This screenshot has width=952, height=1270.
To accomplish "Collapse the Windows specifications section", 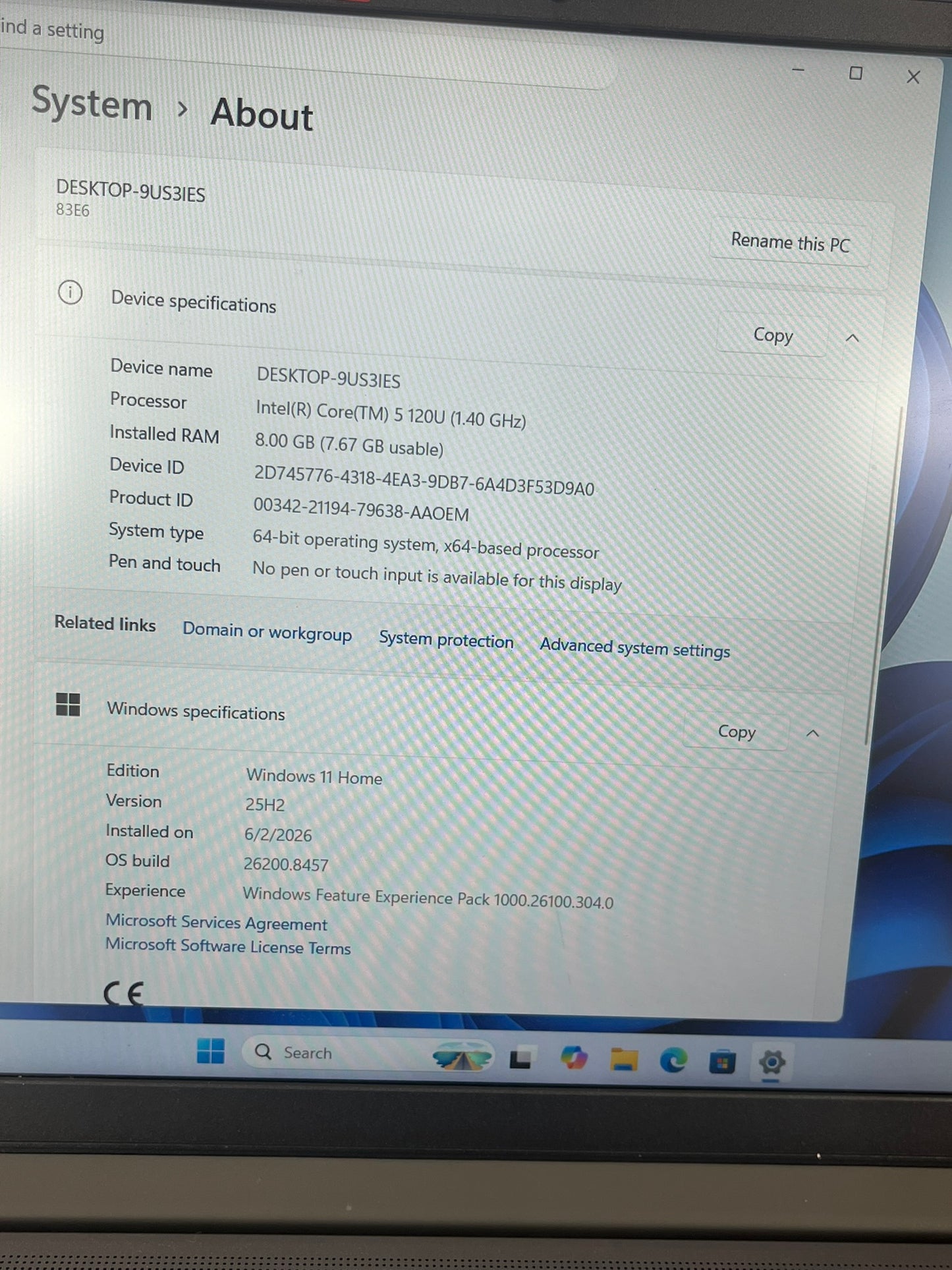I will pos(813,734).
